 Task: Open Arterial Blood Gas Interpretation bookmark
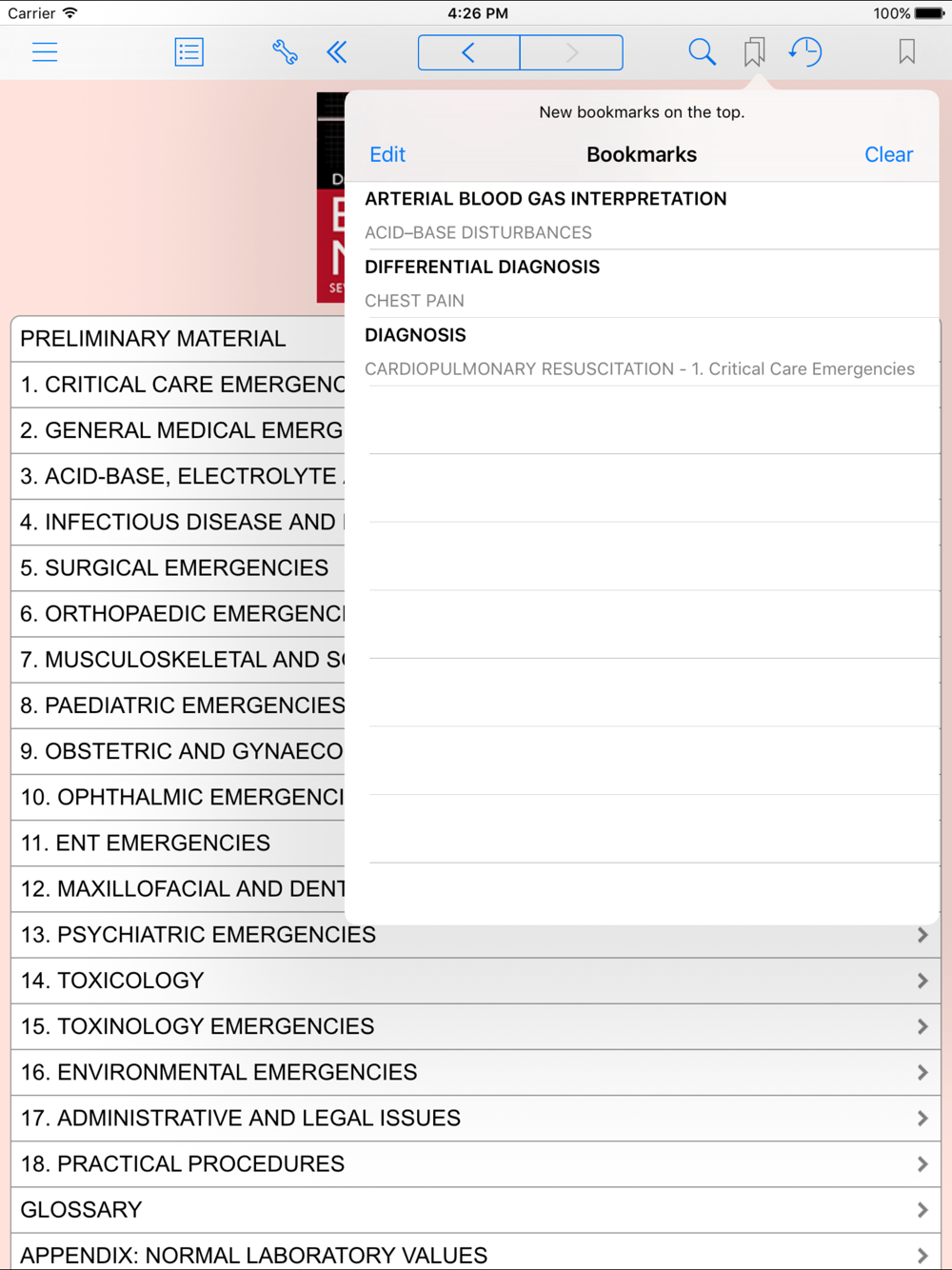pos(643,215)
